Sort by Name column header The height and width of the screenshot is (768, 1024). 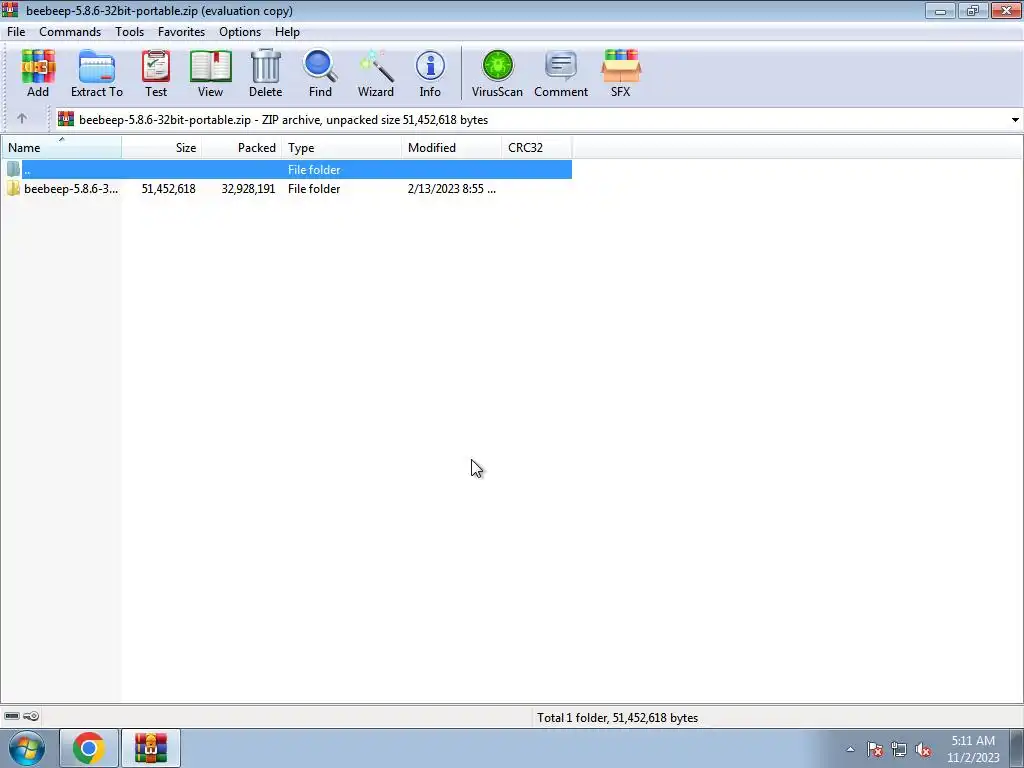click(x=61, y=148)
